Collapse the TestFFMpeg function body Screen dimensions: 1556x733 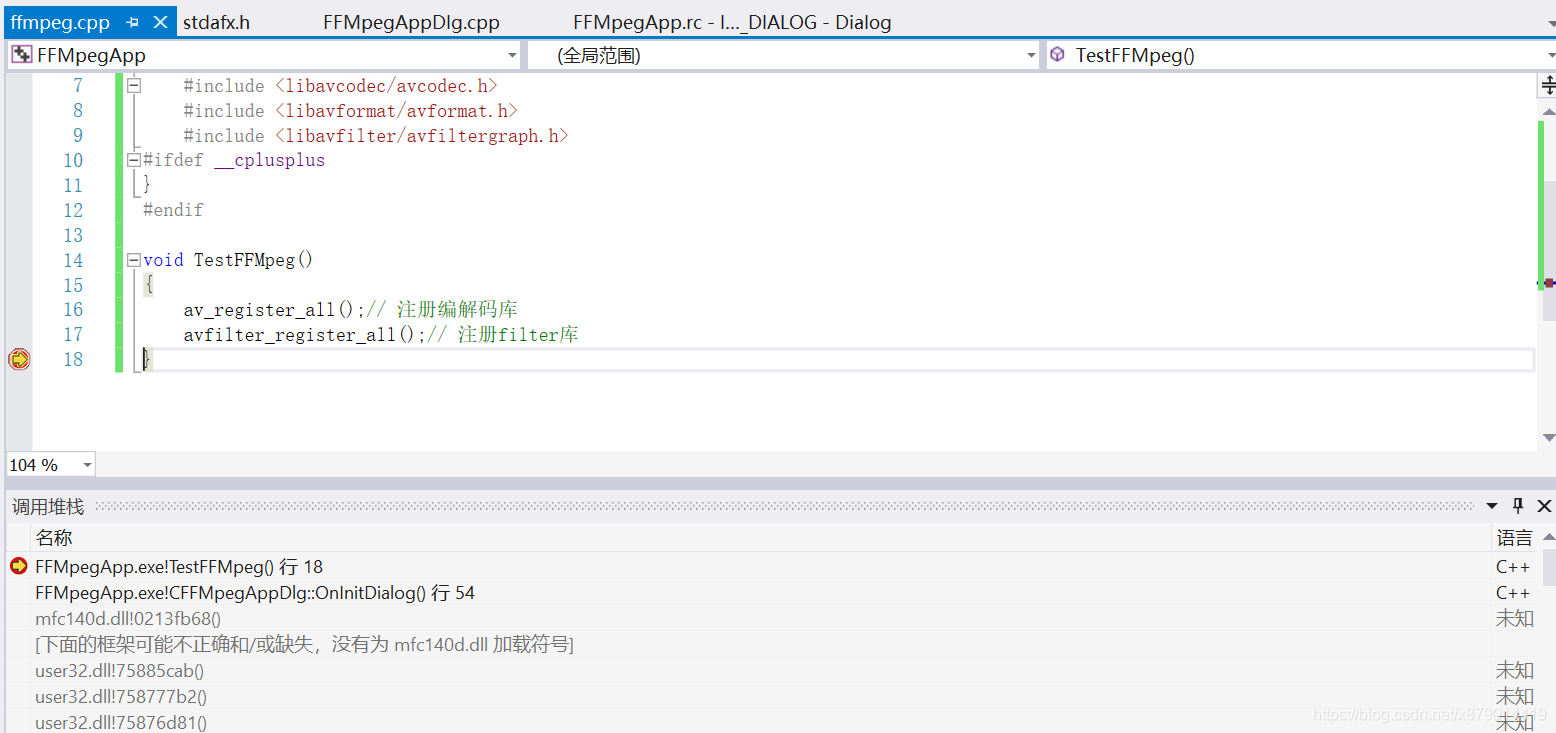click(x=134, y=260)
